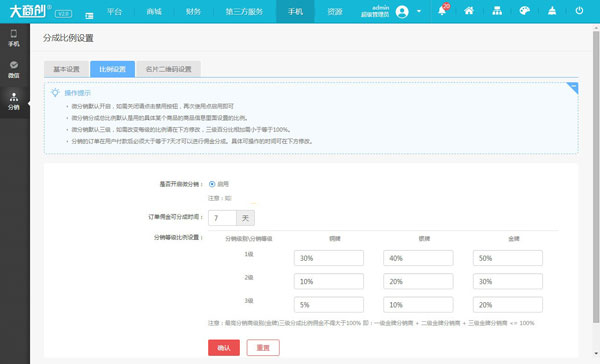Click the 天 unit label
This screenshot has width=600, height=364.
click(245, 218)
